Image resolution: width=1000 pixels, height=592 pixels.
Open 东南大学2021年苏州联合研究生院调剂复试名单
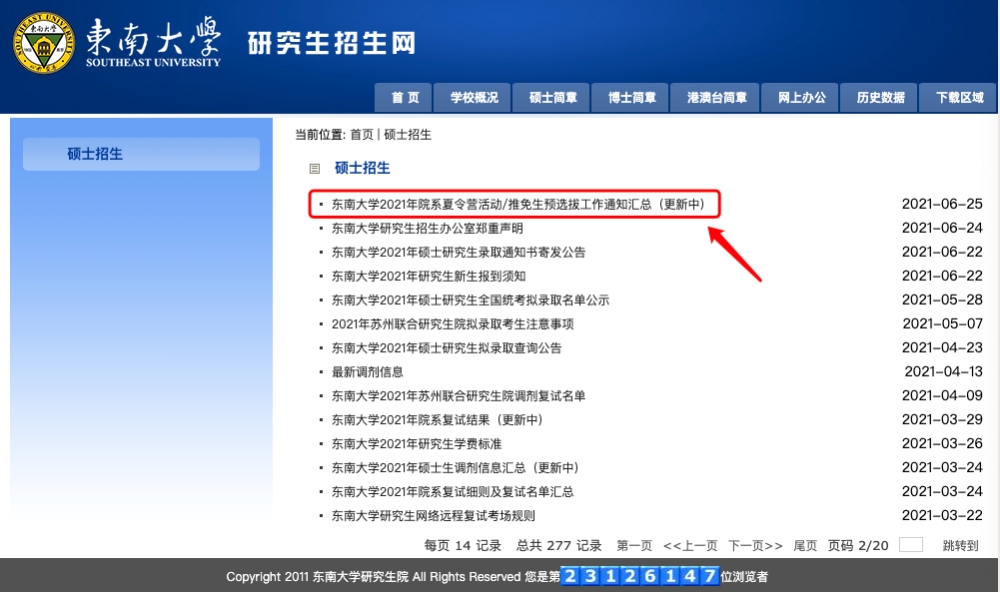(x=459, y=396)
